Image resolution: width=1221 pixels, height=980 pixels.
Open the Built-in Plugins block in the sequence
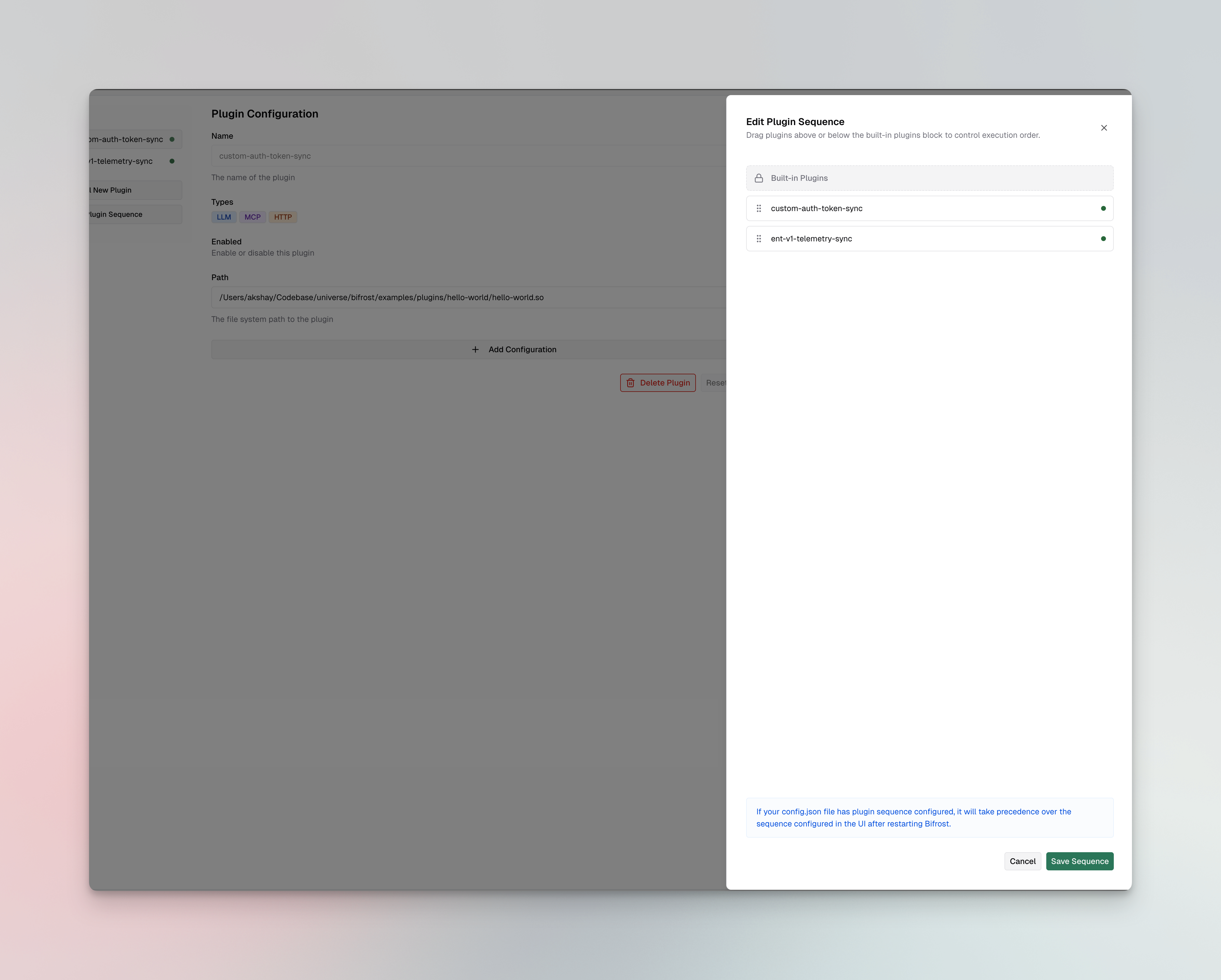pos(929,177)
